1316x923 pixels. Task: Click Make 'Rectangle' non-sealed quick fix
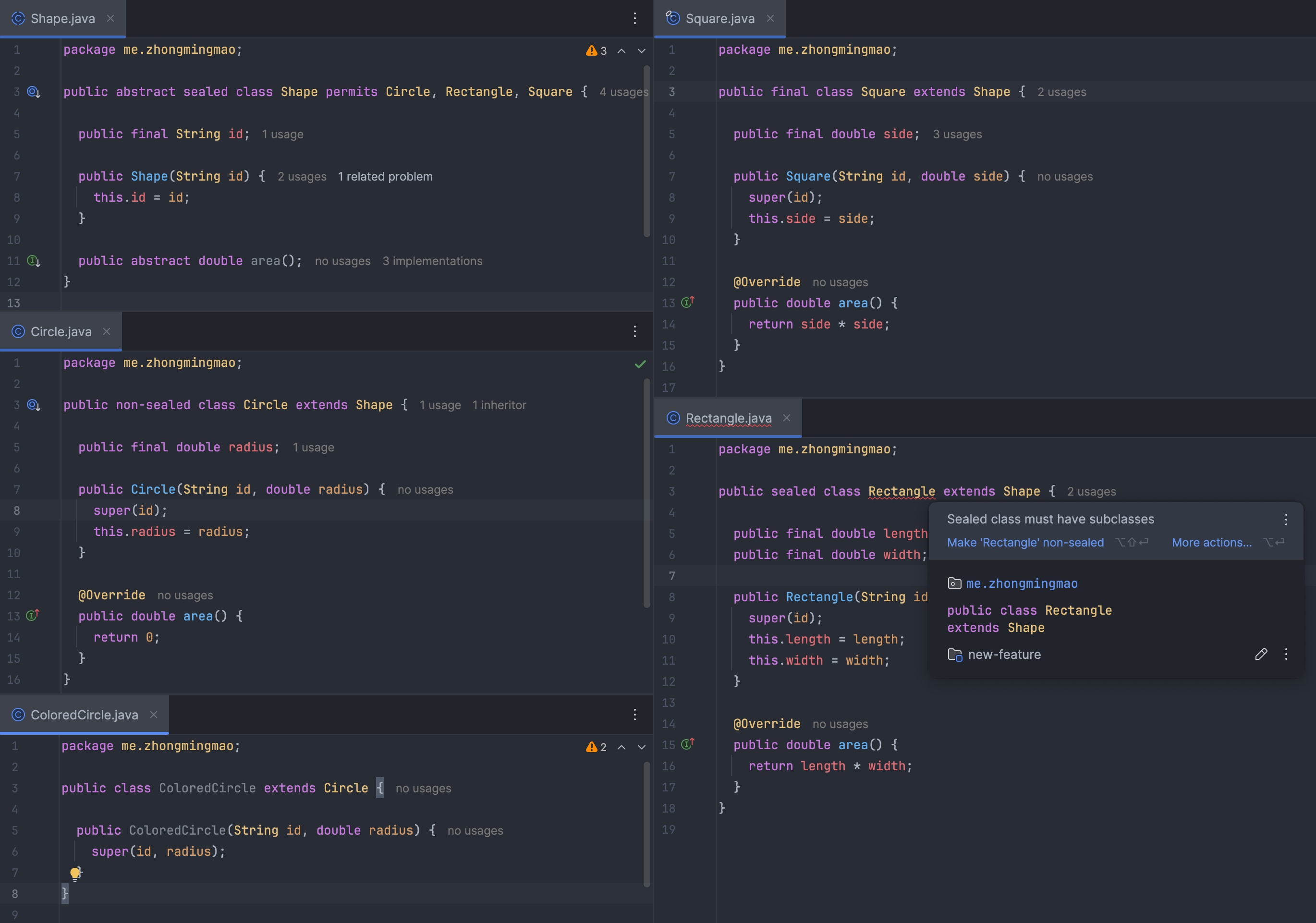[1025, 543]
